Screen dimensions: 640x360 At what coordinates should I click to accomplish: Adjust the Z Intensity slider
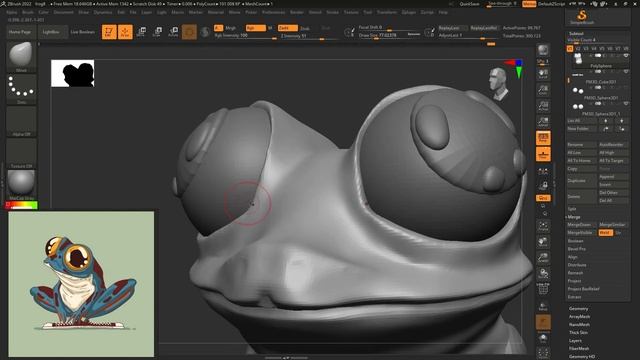pos(309,36)
